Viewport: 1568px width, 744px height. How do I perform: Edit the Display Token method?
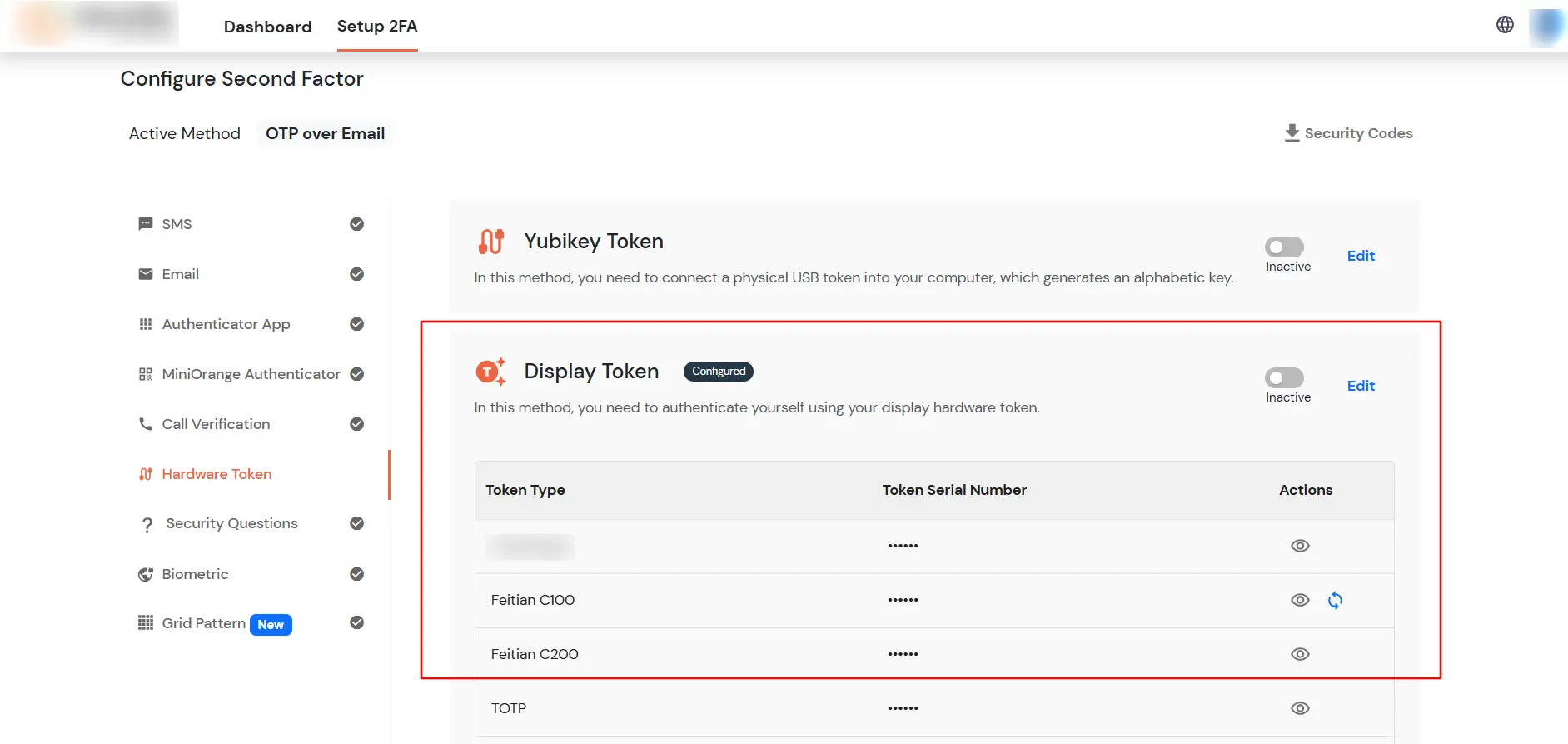[x=1361, y=386]
